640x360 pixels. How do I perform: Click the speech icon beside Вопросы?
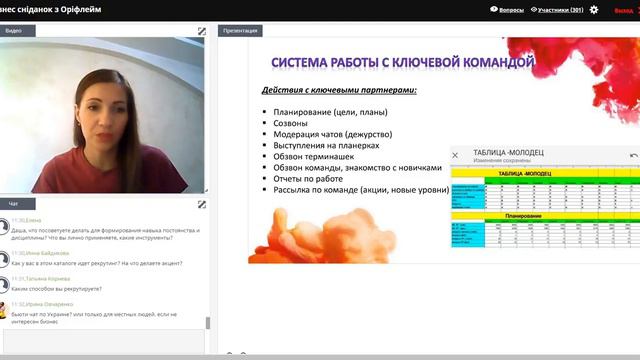tap(494, 9)
